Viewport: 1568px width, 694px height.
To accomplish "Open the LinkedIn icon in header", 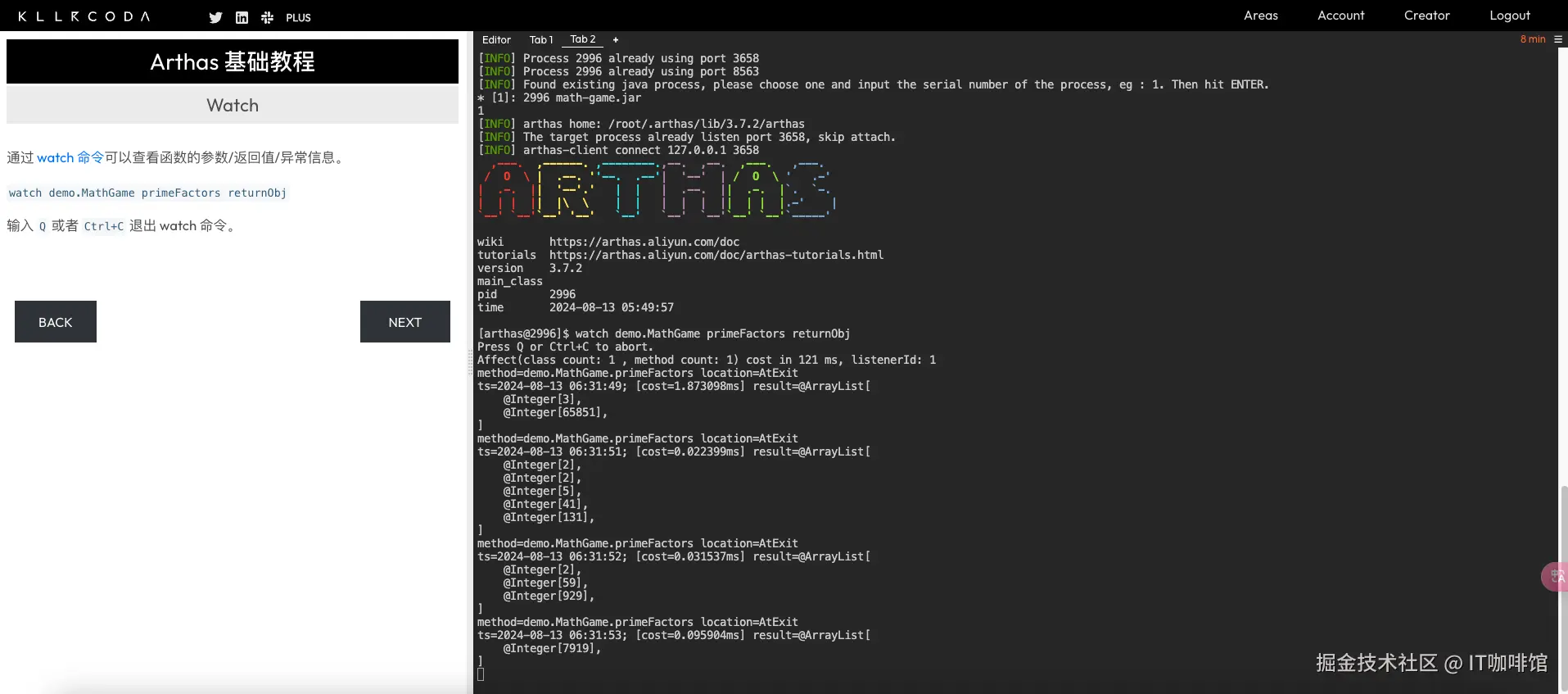I will [x=242, y=17].
